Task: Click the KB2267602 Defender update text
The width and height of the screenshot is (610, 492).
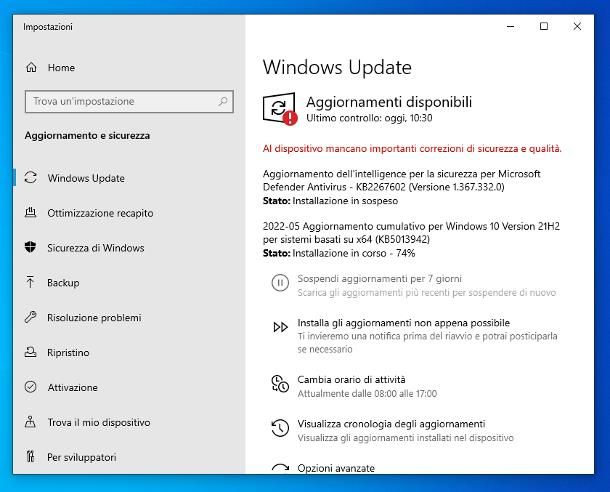Action: point(401,180)
